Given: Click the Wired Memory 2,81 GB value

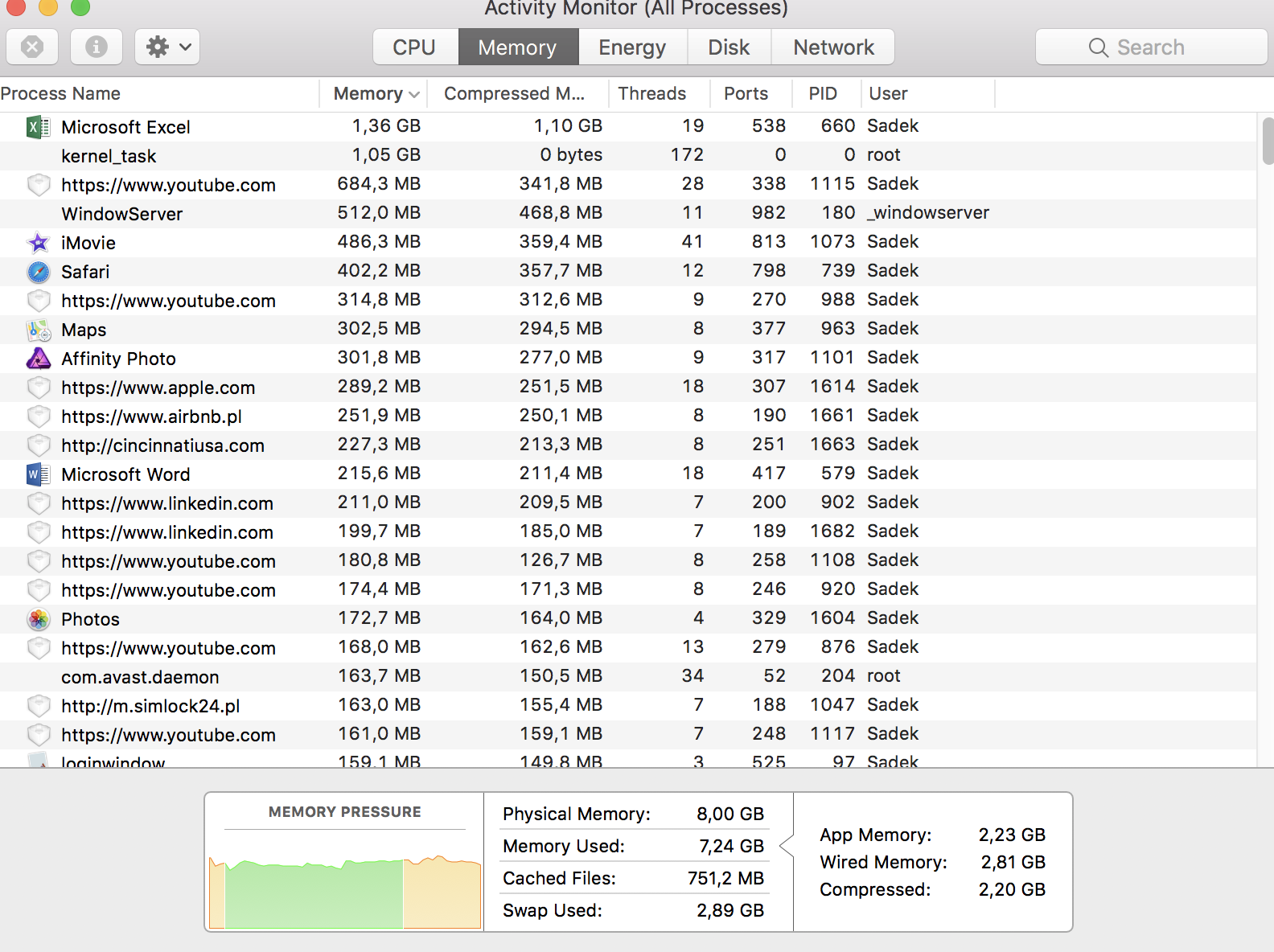Looking at the screenshot, I should pos(1013,863).
